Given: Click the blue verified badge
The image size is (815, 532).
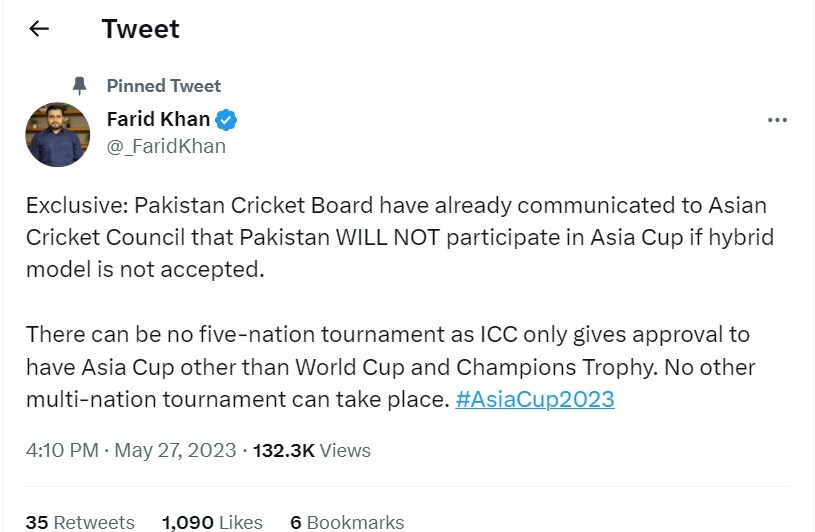Looking at the screenshot, I should (227, 120).
